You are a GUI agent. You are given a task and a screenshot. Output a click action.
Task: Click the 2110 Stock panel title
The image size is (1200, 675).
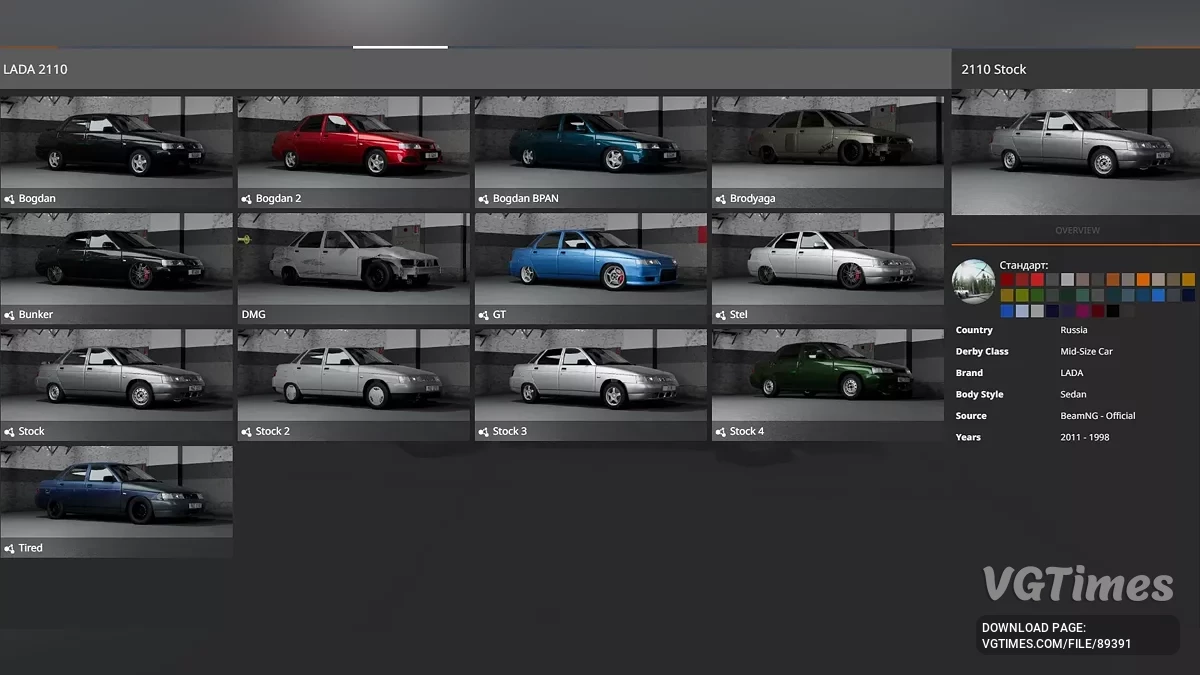(x=994, y=69)
